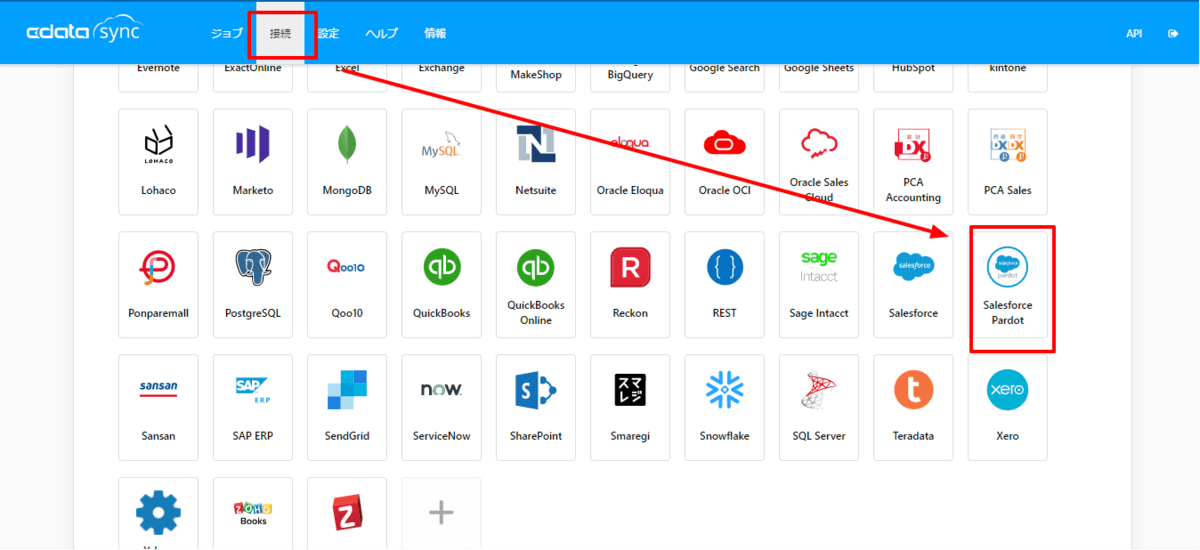Screen dimensions: 1200x550
Task: Select the SQL Server connector
Action: 819,408
